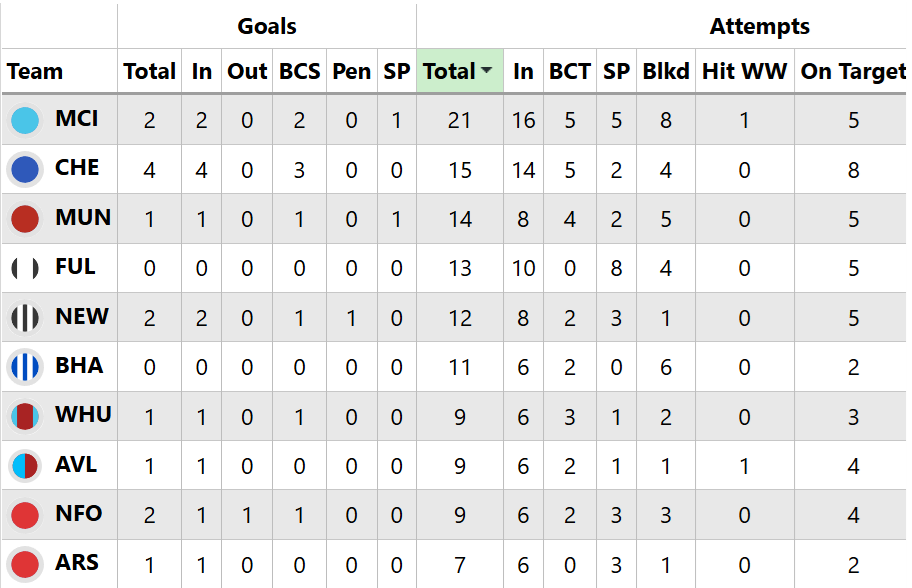Sort table by Team column header
The width and height of the screenshot is (912, 588).
point(35,71)
